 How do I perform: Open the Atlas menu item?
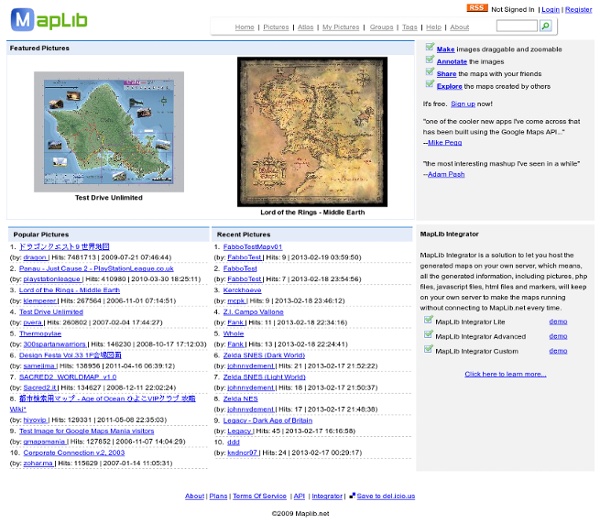(305, 27)
